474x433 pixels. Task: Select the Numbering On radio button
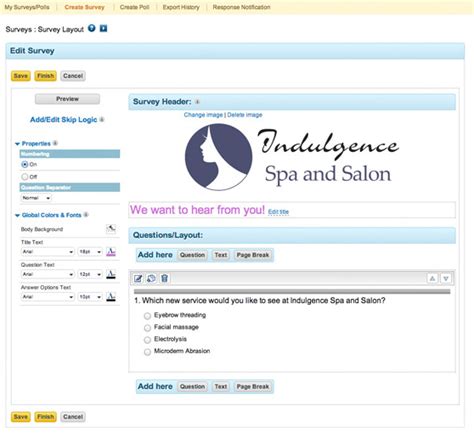point(25,164)
